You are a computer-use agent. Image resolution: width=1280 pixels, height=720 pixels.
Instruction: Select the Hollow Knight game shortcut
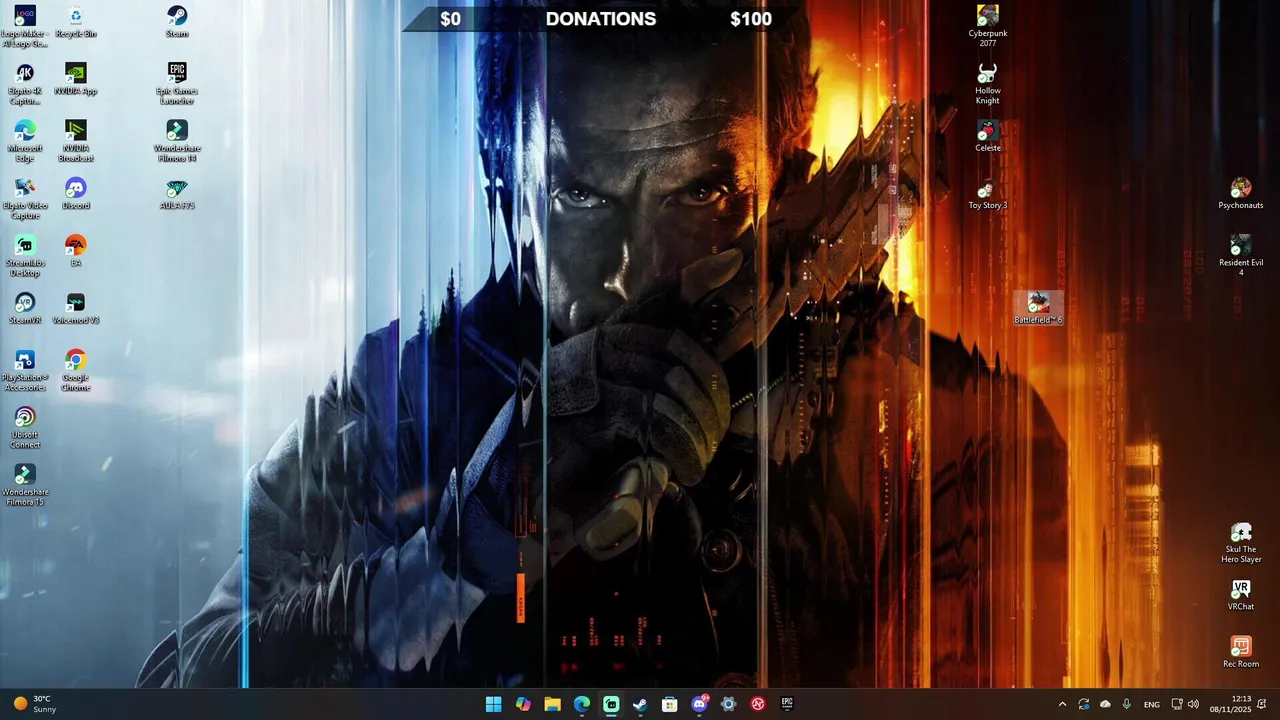click(988, 83)
